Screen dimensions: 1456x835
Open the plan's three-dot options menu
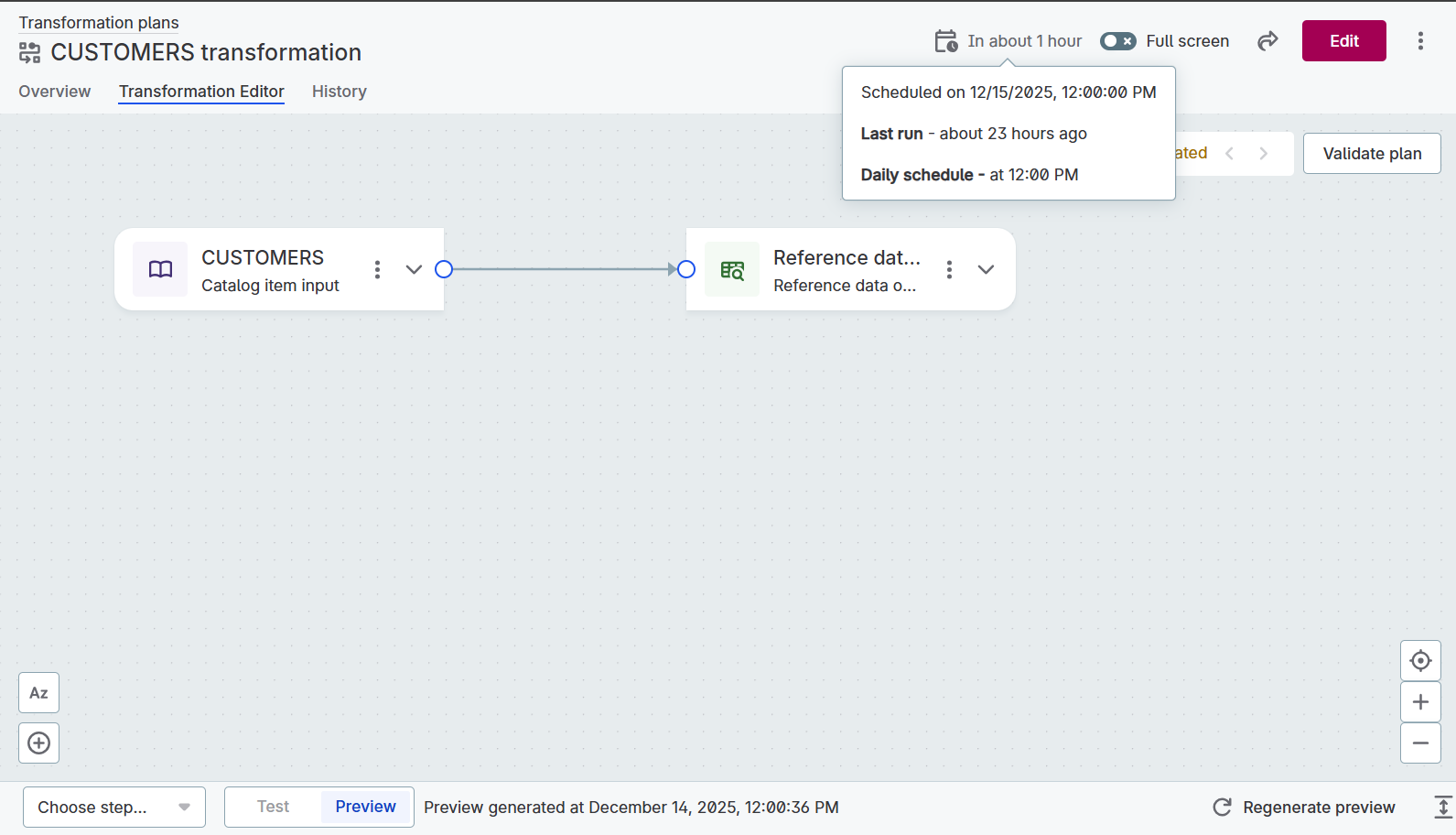1420,41
